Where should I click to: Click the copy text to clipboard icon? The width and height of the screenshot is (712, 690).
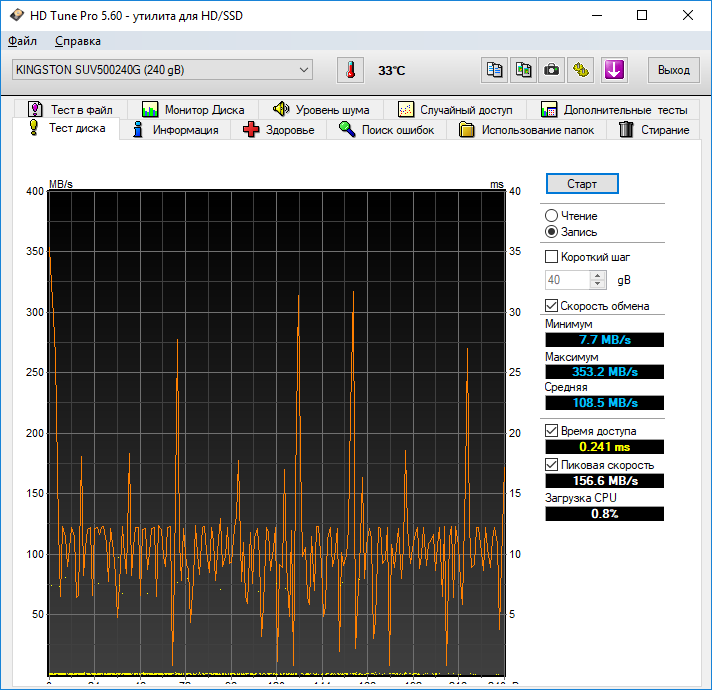[x=494, y=70]
